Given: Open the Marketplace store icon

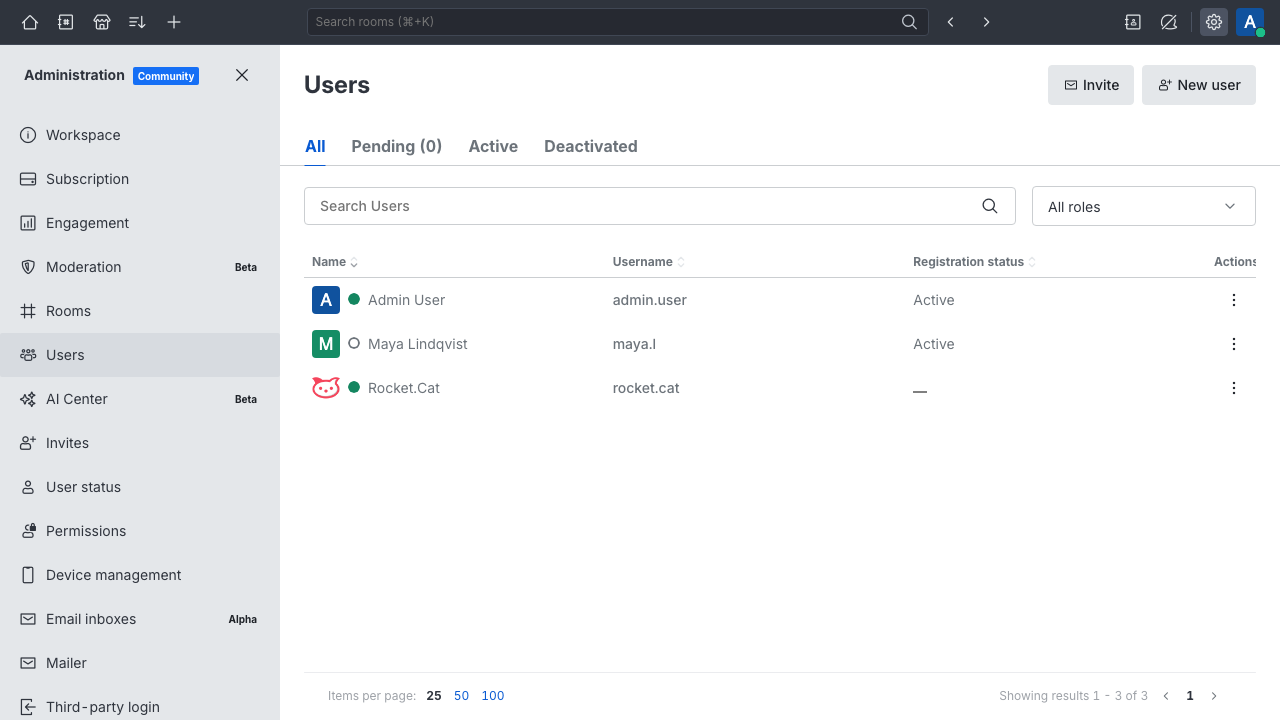Looking at the screenshot, I should point(102,22).
